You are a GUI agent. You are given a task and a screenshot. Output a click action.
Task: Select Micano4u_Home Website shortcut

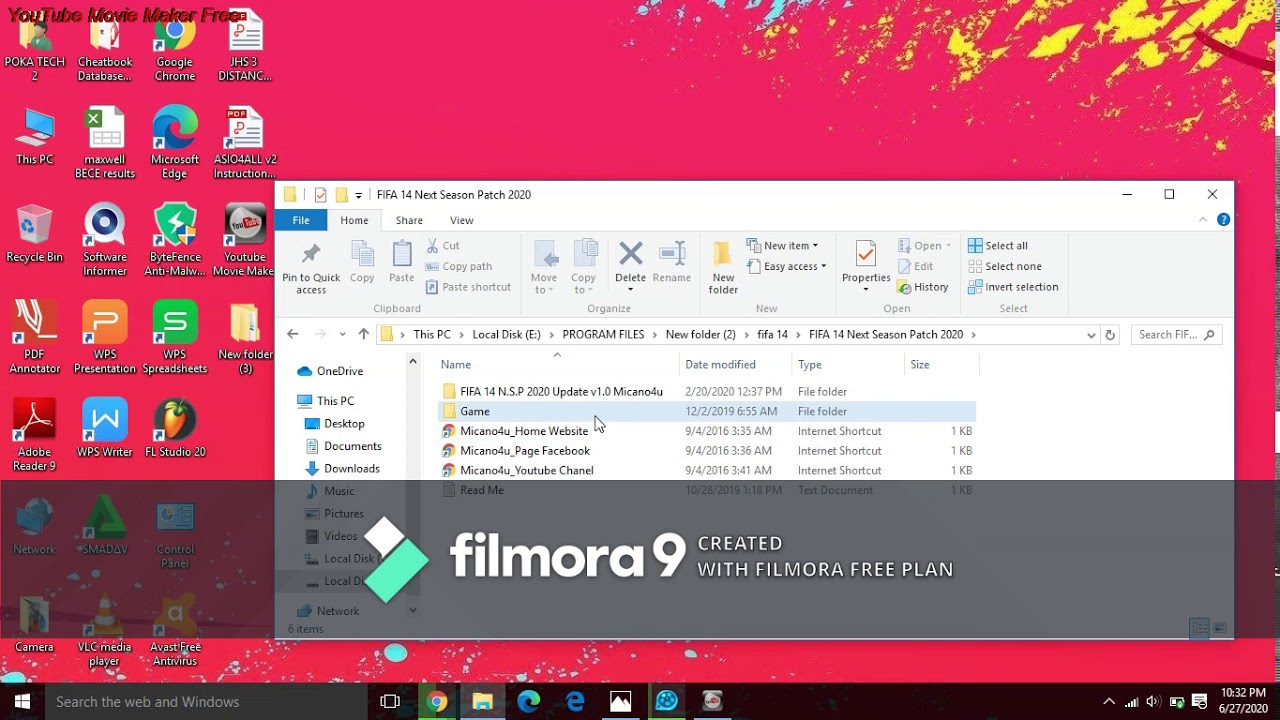(x=706, y=431)
